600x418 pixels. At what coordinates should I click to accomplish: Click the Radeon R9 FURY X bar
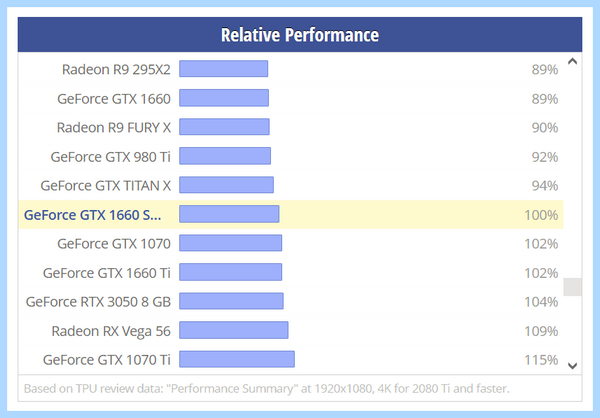tap(224, 127)
